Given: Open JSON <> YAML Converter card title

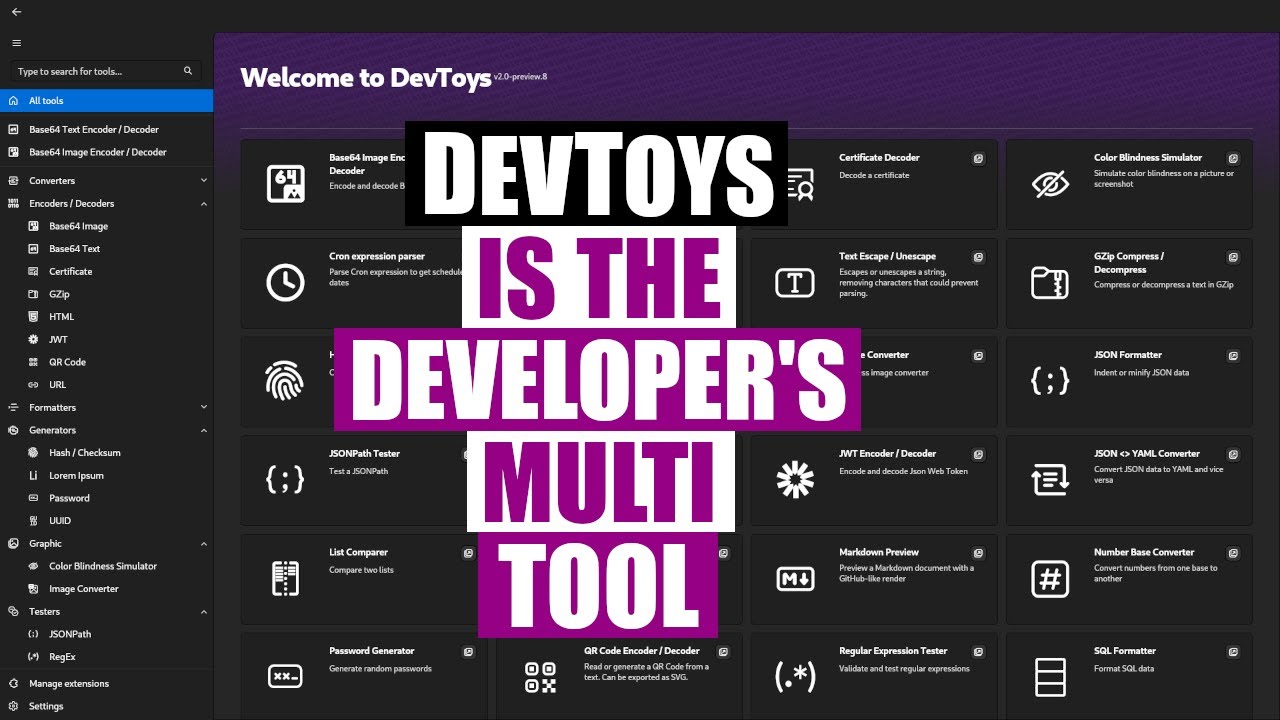Looking at the screenshot, I should [1146, 453].
